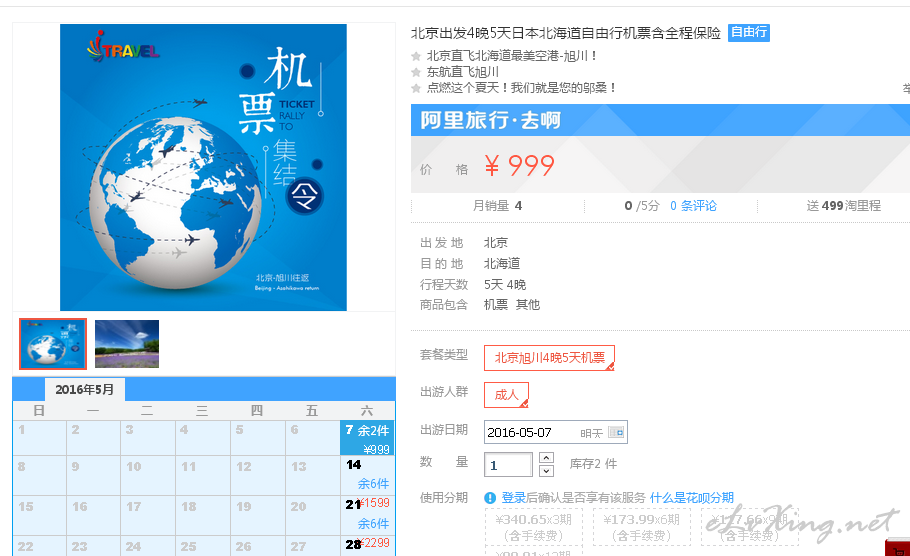The height and width of the screenshot is (556, 910).
Task: Click the 2016年5月 calendar tab
Action: 85,389
